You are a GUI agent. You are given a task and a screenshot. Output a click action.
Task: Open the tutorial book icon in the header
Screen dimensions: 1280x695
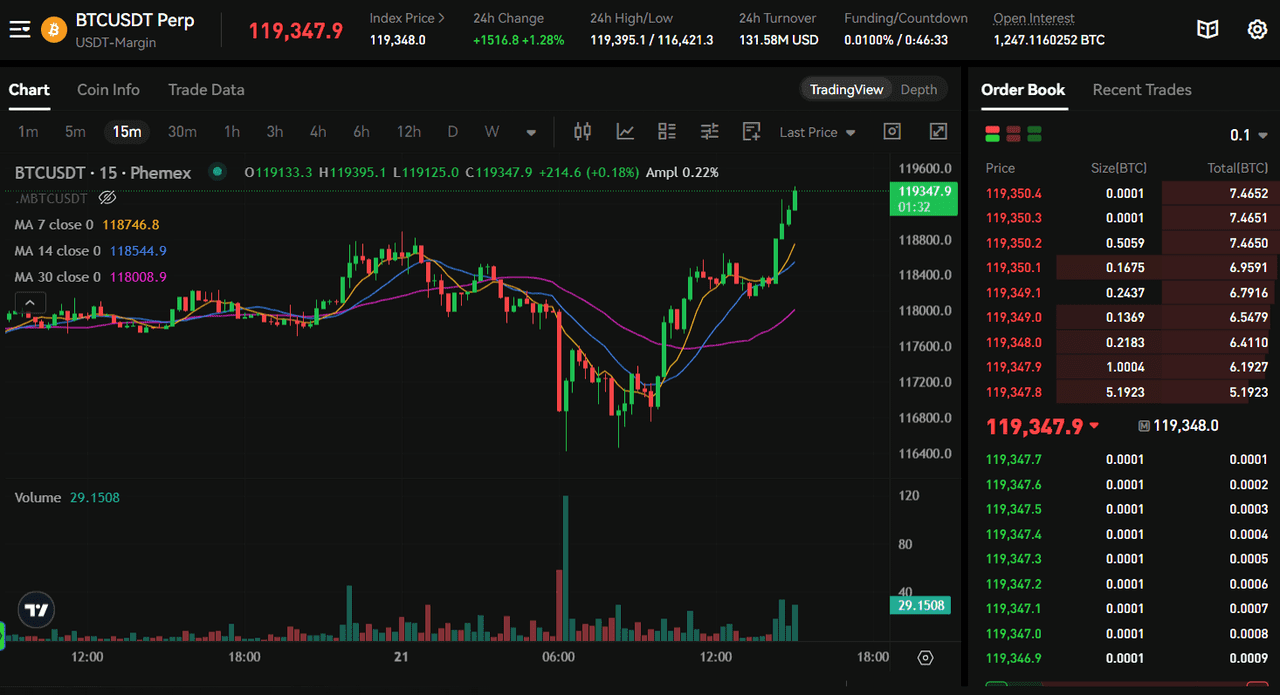pyautogui.click(x=1207, y=29)
